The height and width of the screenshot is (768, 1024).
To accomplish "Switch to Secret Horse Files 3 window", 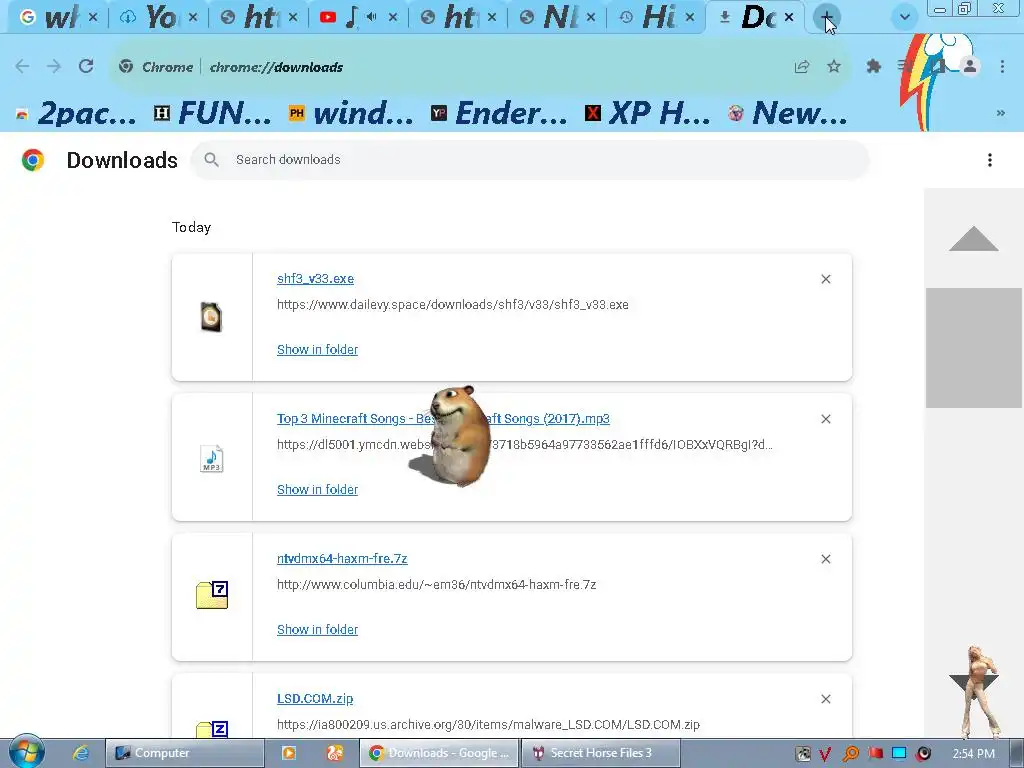I will pyautogui.click(x=600, y=753).
